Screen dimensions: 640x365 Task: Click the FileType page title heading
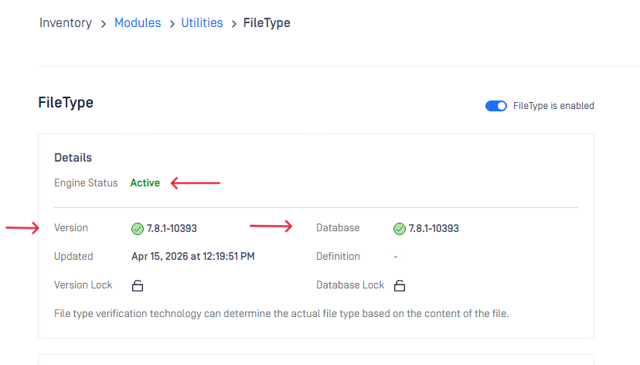pos(66,102)
